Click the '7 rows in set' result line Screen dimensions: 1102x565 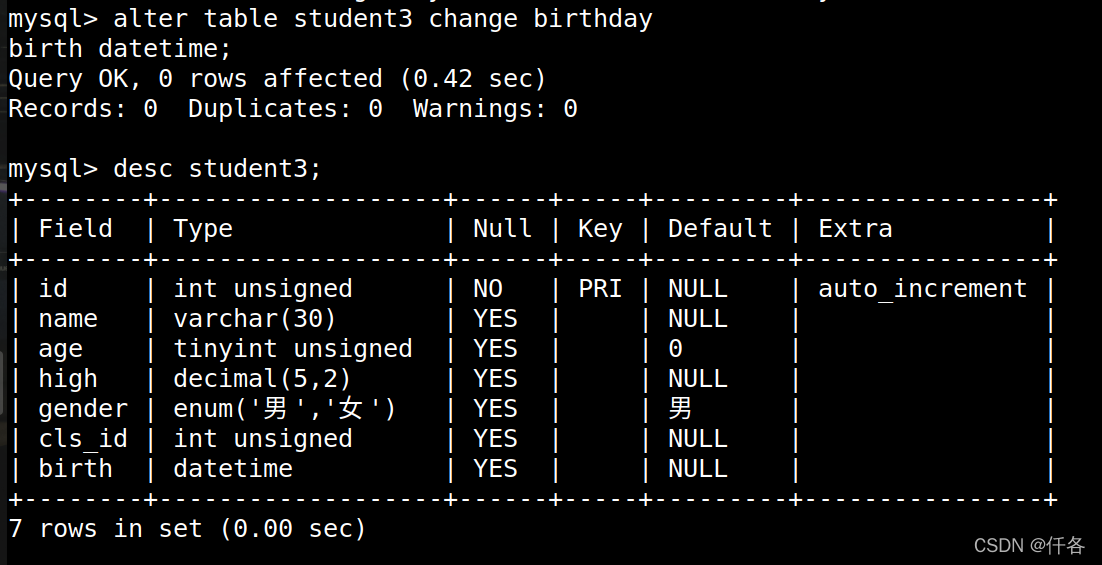[187, 528]
